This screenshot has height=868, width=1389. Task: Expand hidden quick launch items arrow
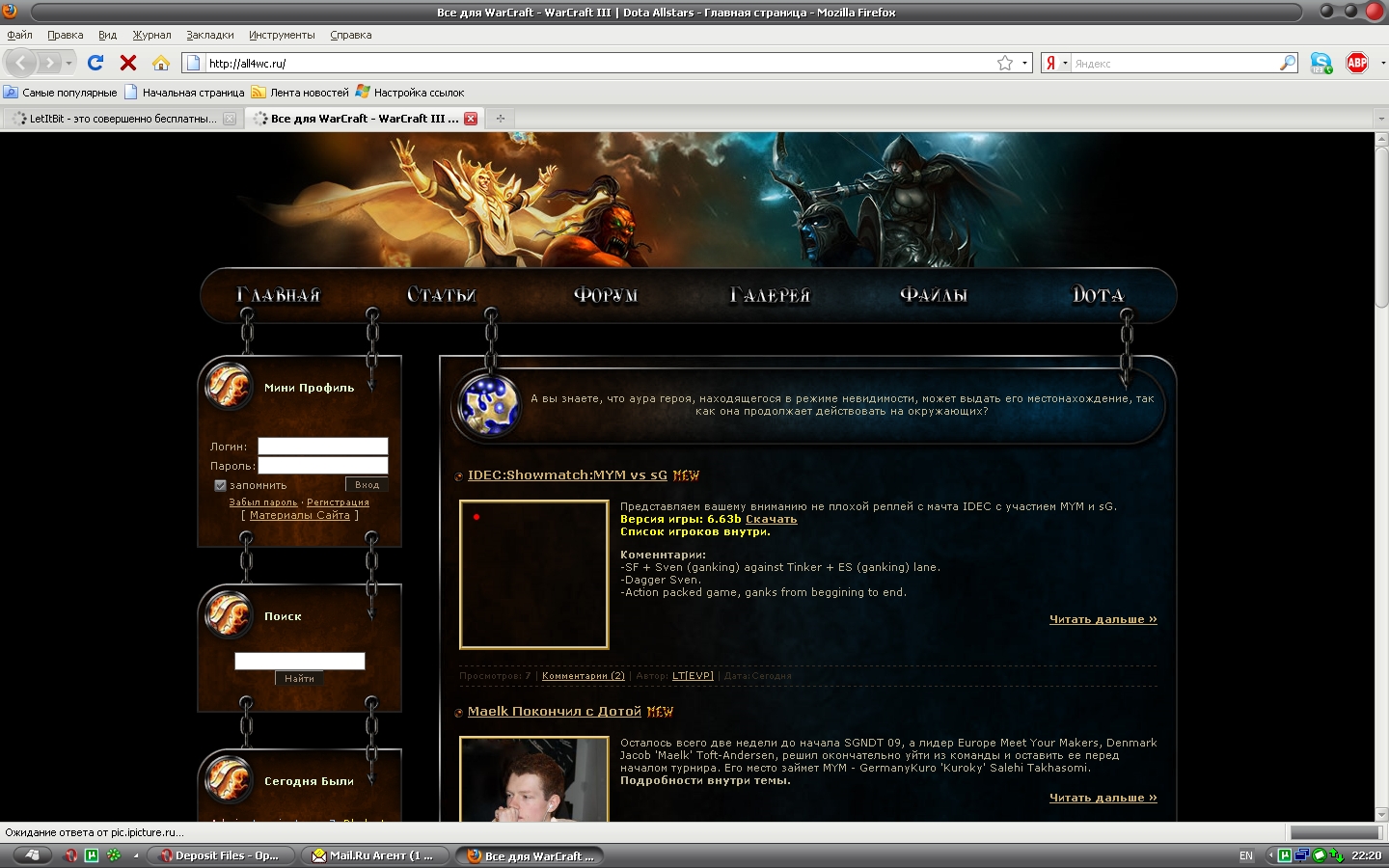[x=136, y=855]
